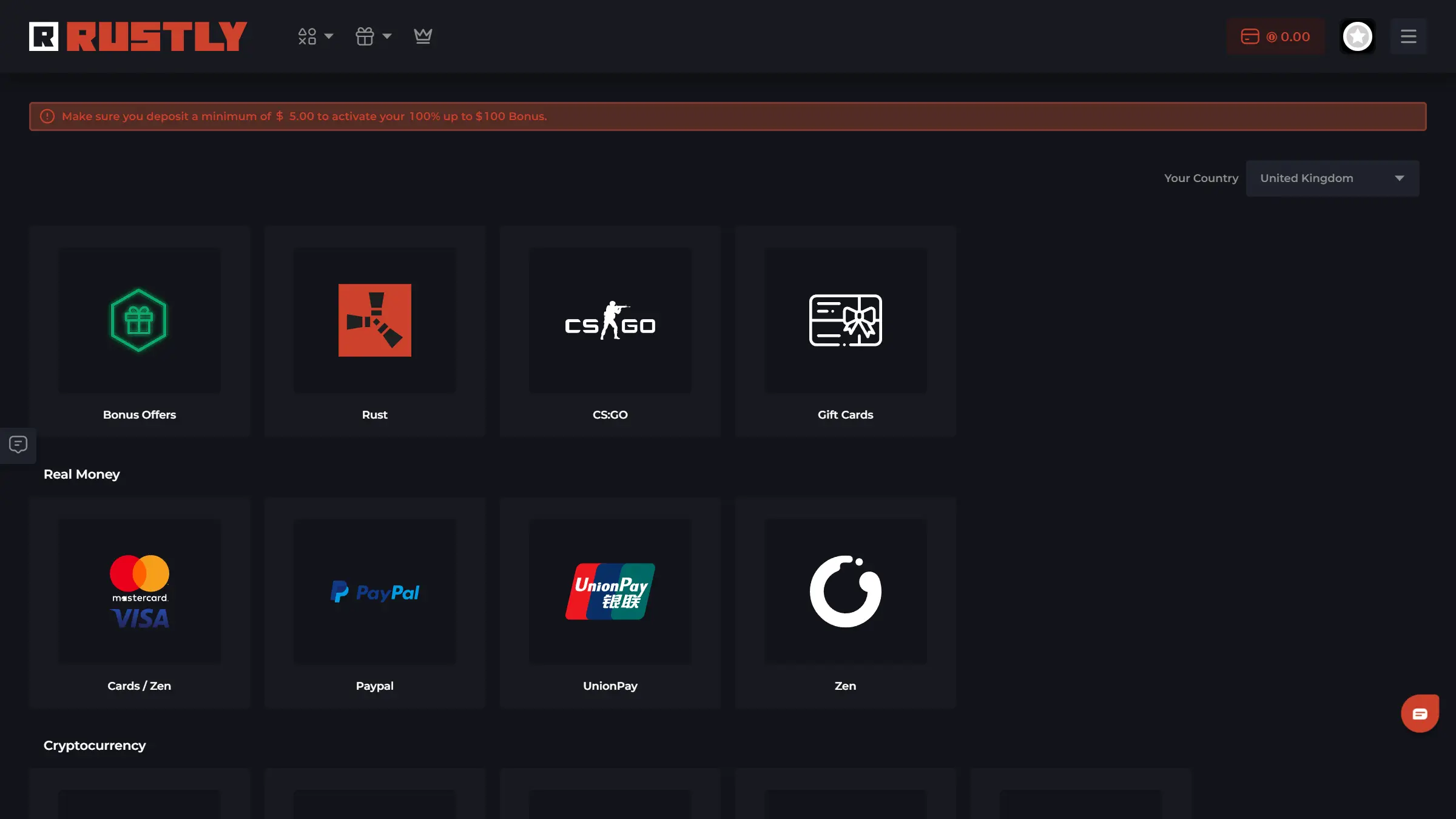Click the Rustly logo
Viewport: 1456px width, 819px height.
tap(138, 36)
